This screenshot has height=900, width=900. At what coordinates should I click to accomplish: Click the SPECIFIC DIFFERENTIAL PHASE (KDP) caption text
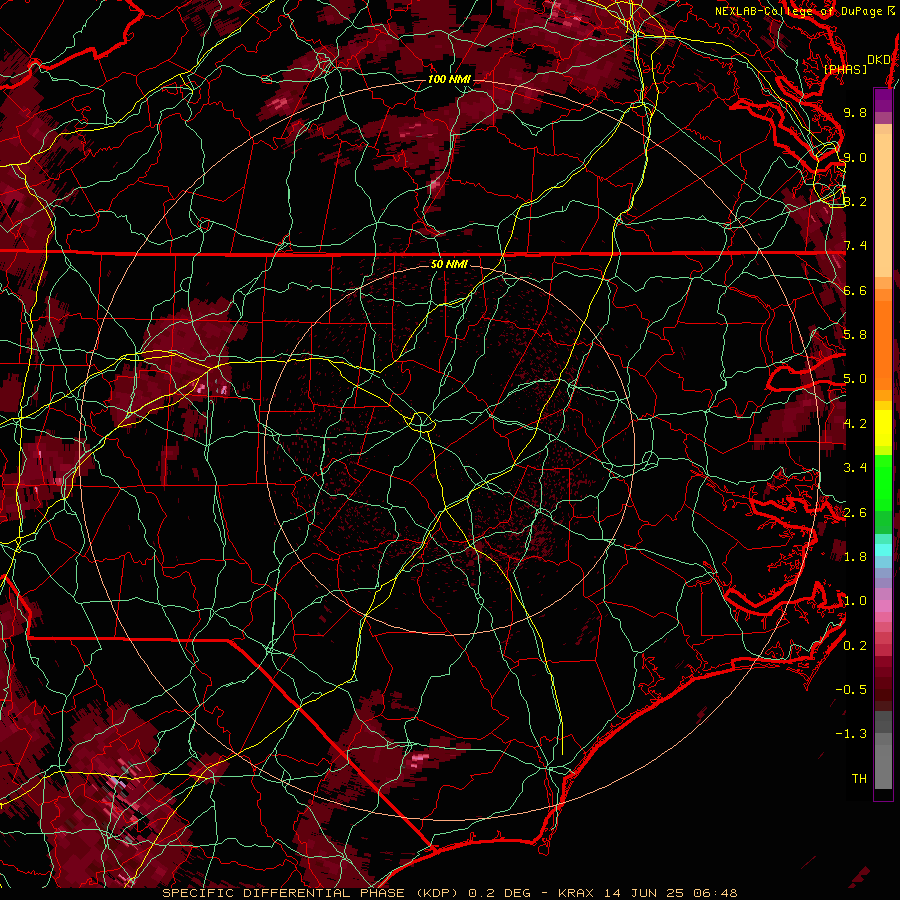point(312,893)
